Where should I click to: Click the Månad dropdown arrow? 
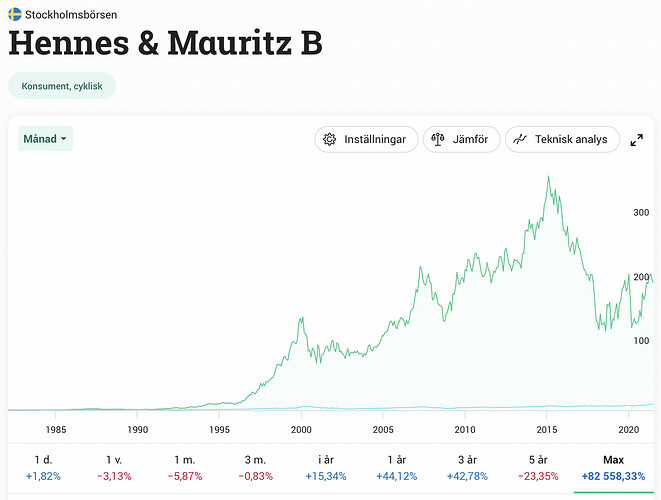pos(64,139)
